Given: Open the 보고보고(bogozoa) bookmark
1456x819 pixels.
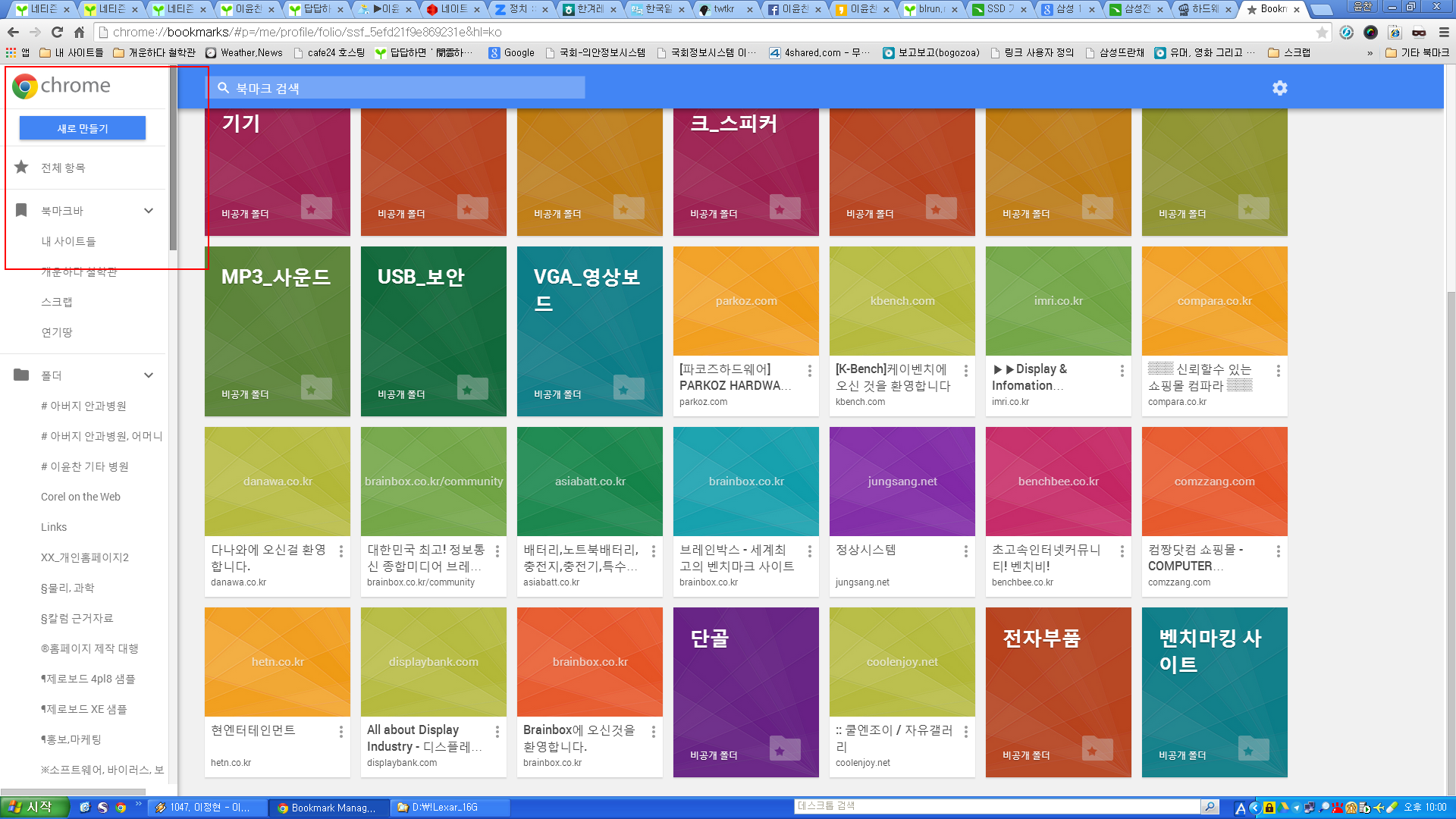Looking at the screenshot, I should 931,52.
